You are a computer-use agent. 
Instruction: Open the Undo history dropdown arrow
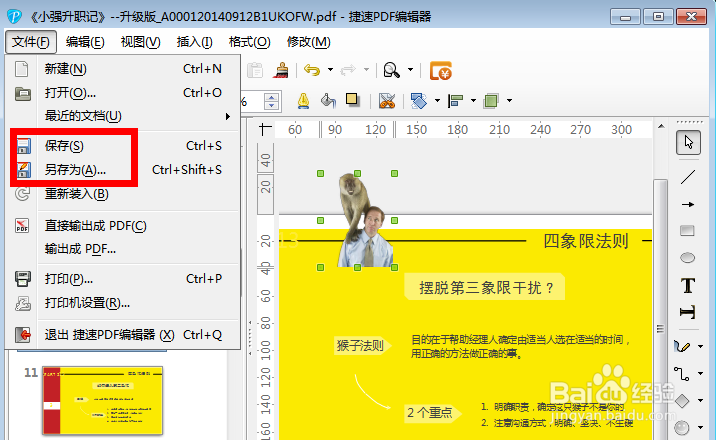(x=330, y=70)
